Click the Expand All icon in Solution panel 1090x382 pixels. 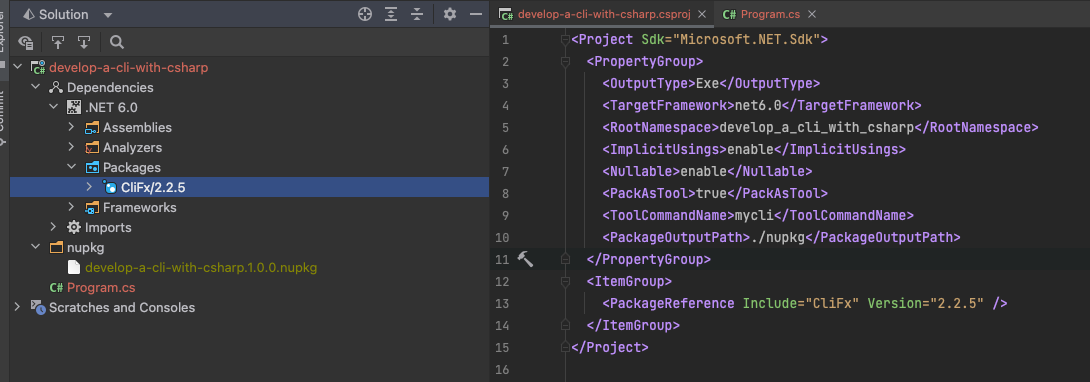[x=391, y=14]
